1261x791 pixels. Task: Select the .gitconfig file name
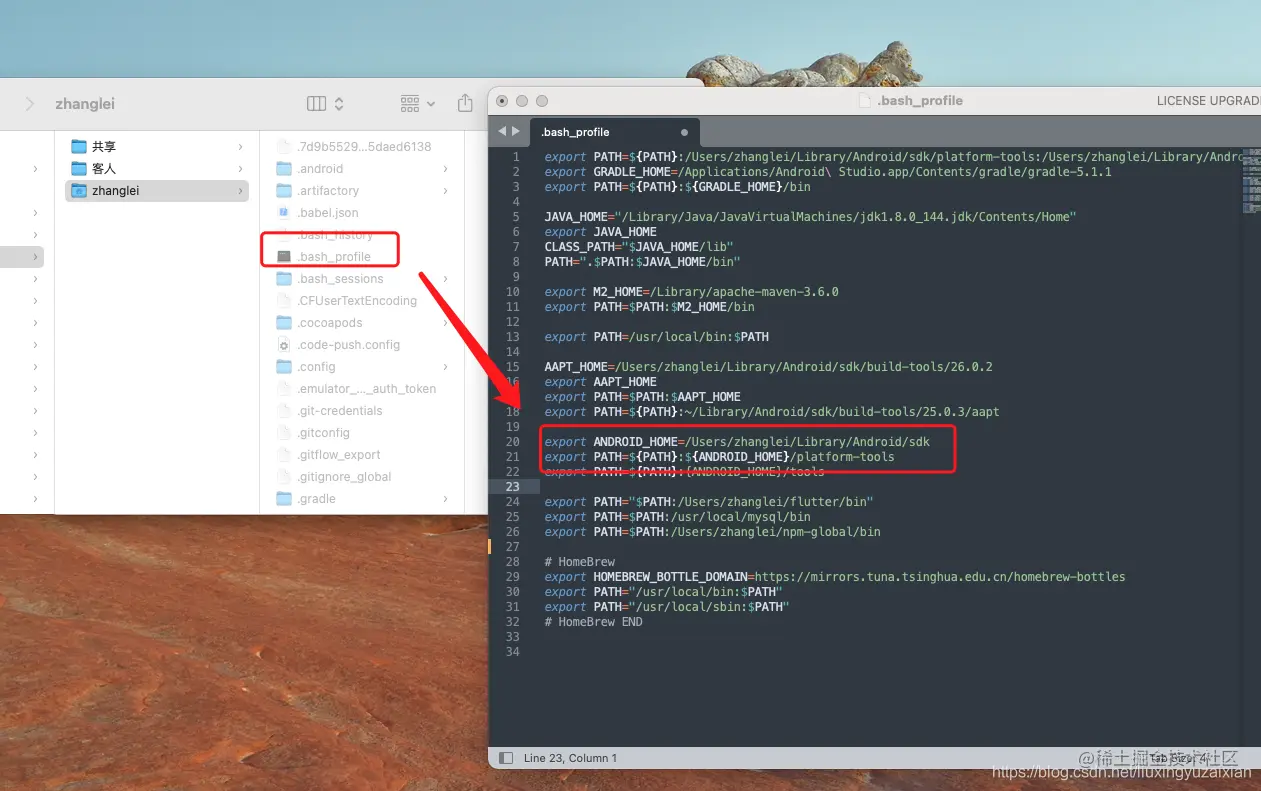click(x=324, y=433)
